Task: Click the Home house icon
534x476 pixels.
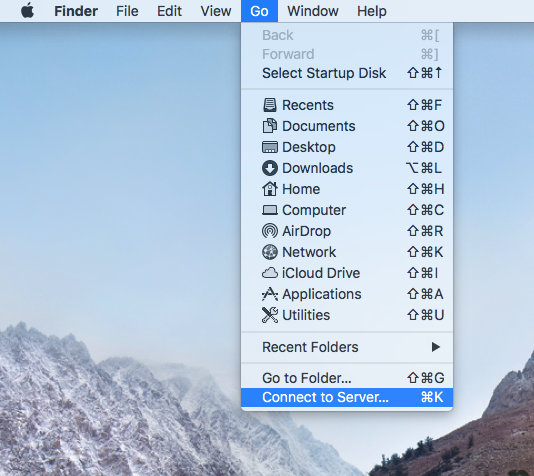Action: tap(270, 189)
